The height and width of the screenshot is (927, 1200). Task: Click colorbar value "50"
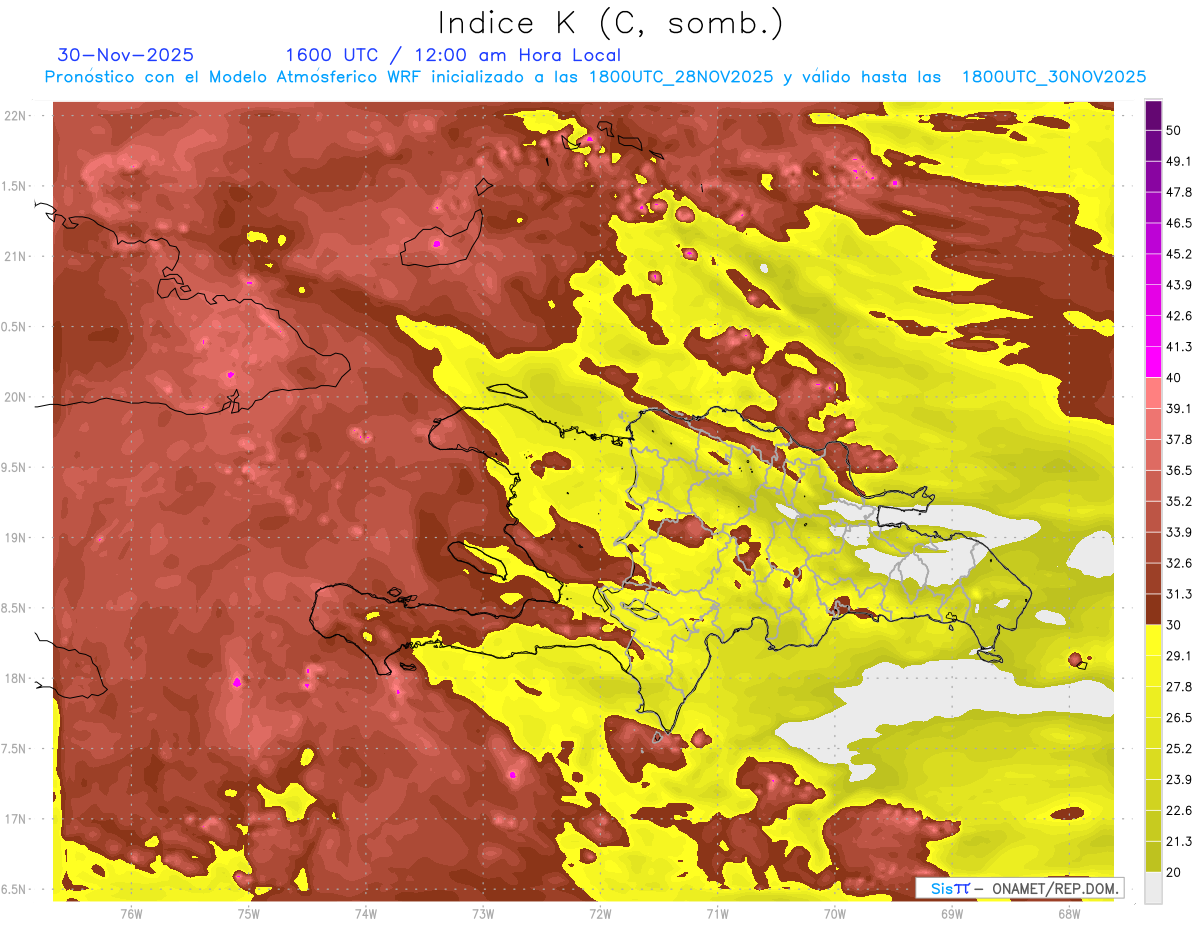[1173, 130]
